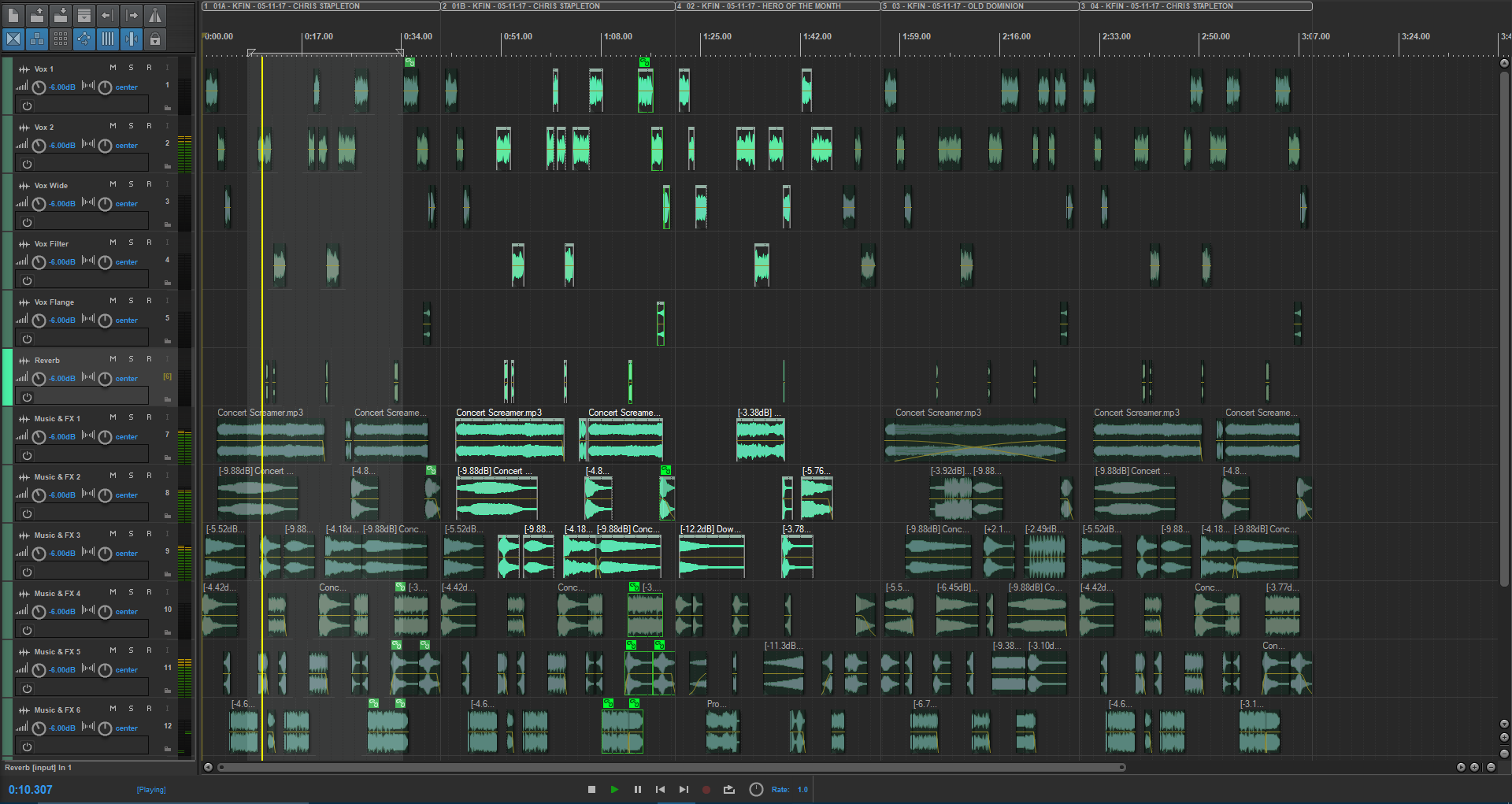Click the green Play button
This screenshot has height=804, width=1512.
(x=614, y=789)
